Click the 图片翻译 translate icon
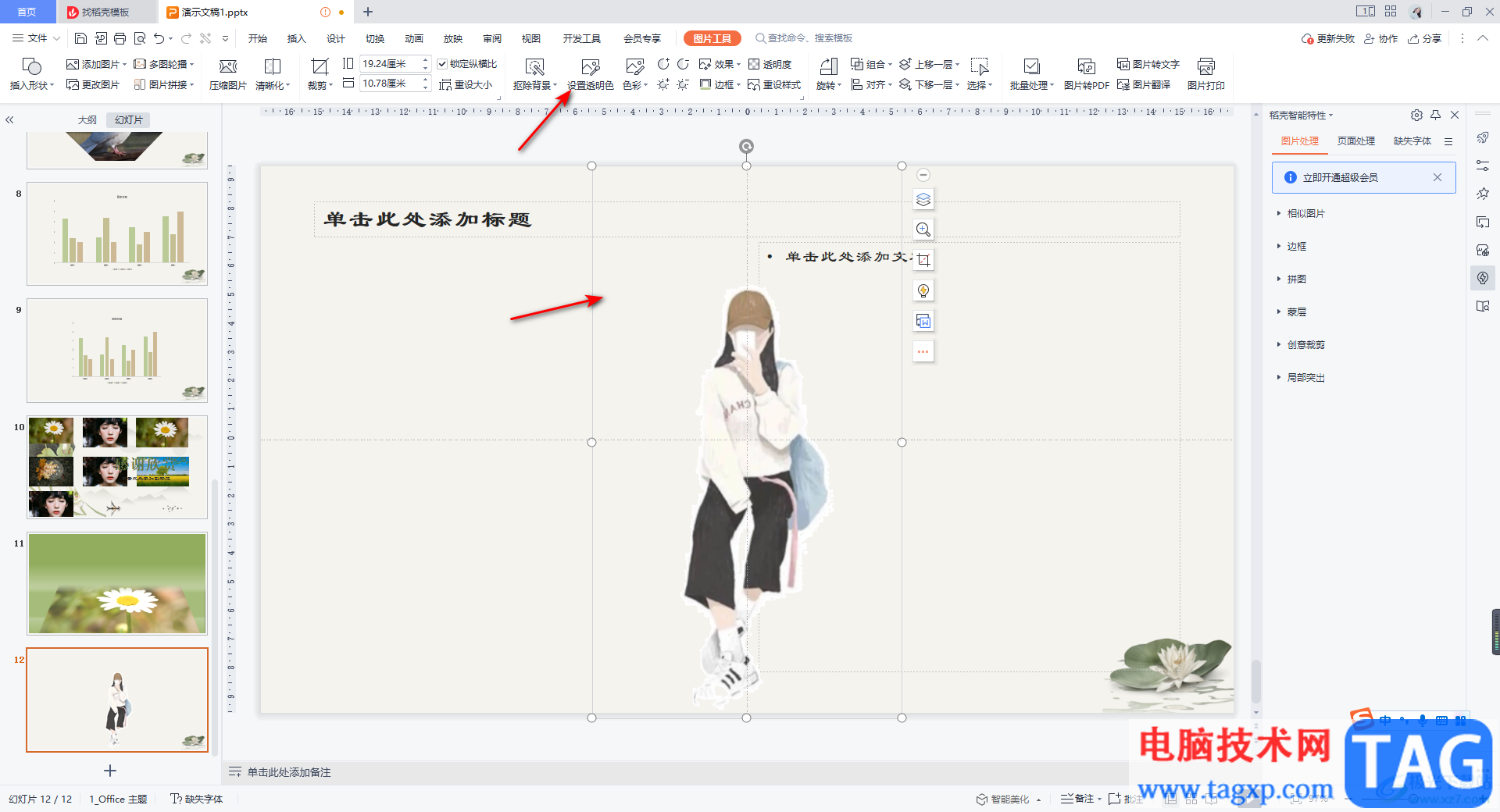 point(1144,85)
